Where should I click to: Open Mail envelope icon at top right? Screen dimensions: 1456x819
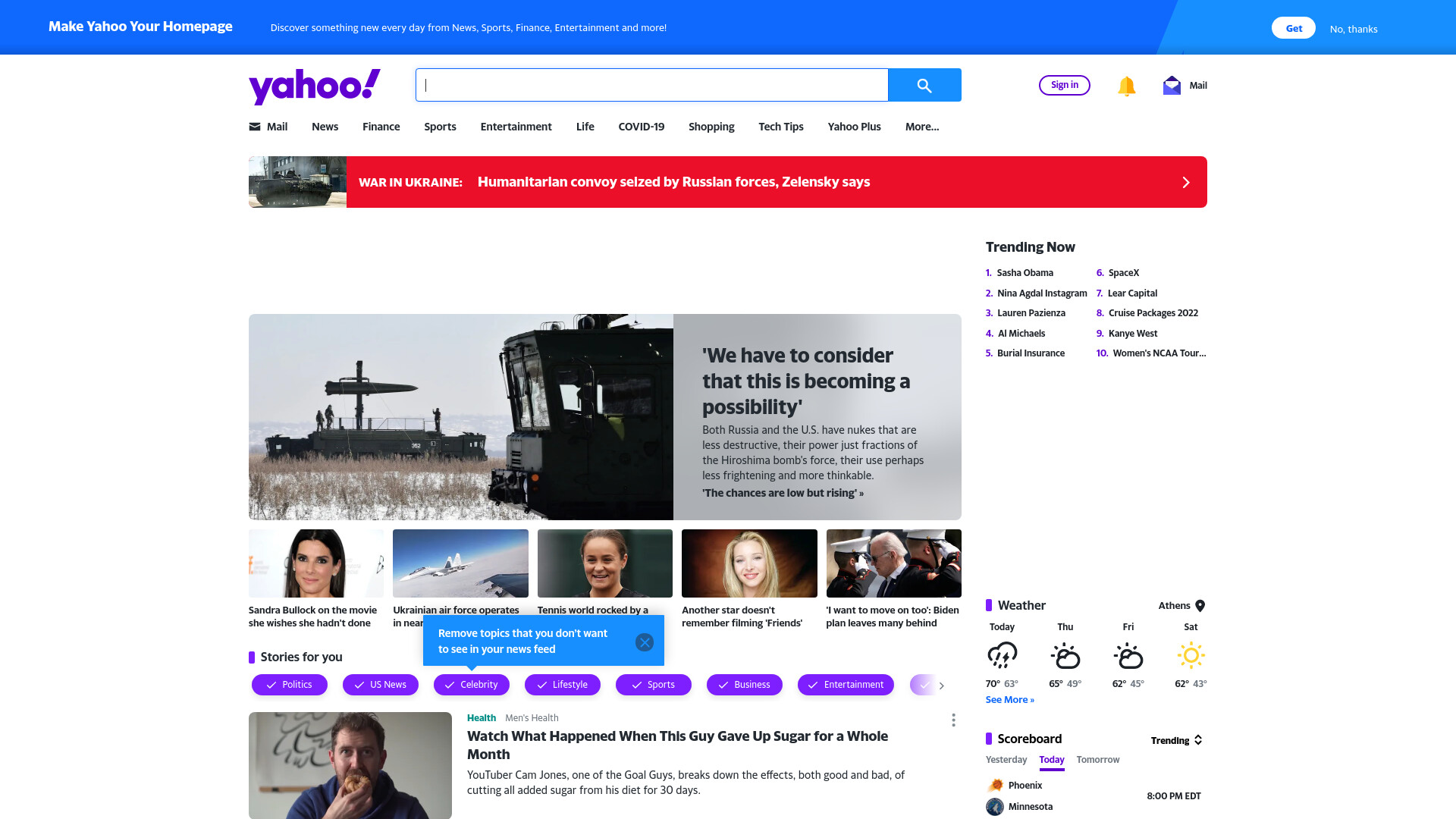(1172, 85)
